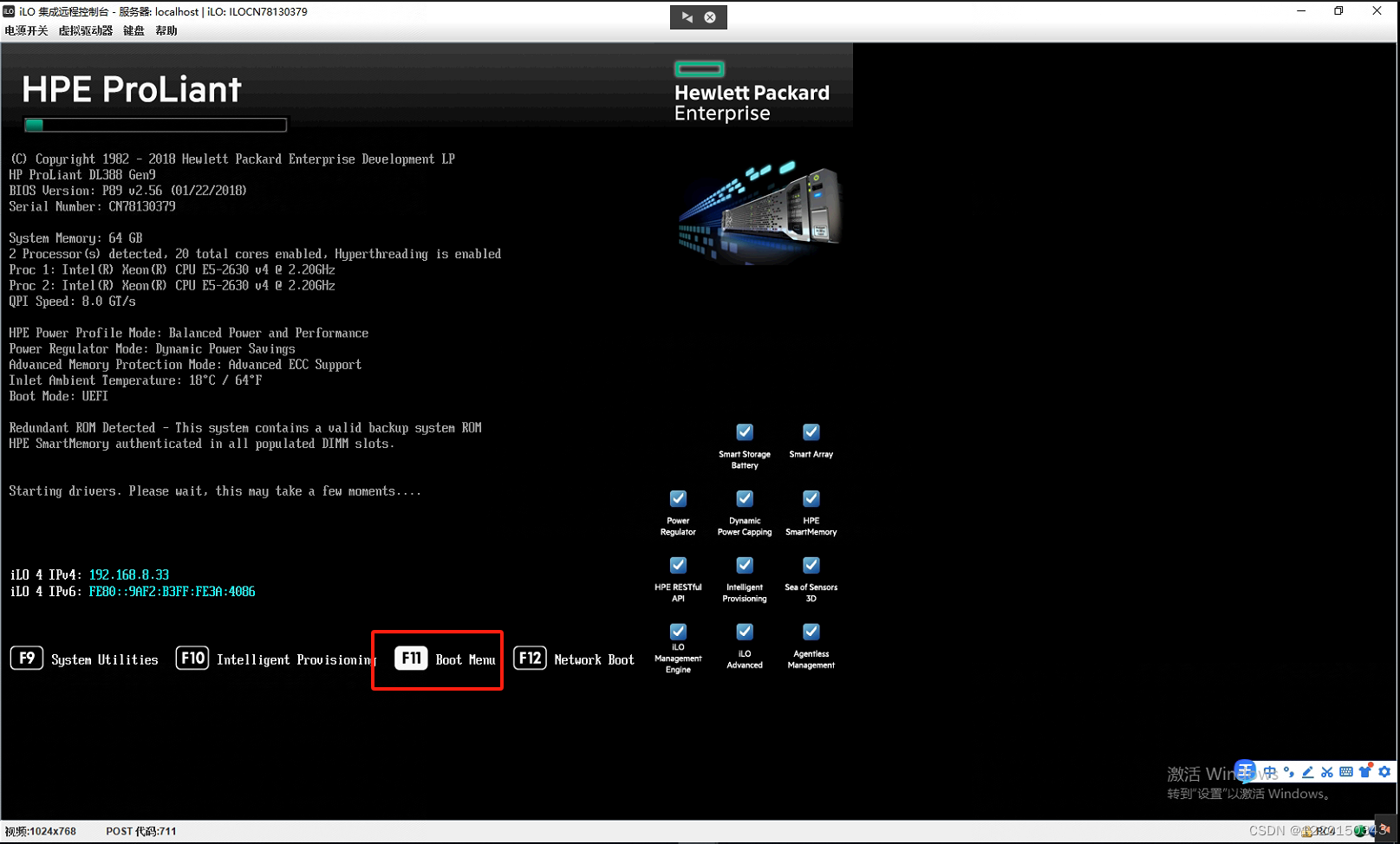The image size is (1400, 844).
Task: Click the iLO Management Engine checkmark
Action: click(x=678, y=632)
